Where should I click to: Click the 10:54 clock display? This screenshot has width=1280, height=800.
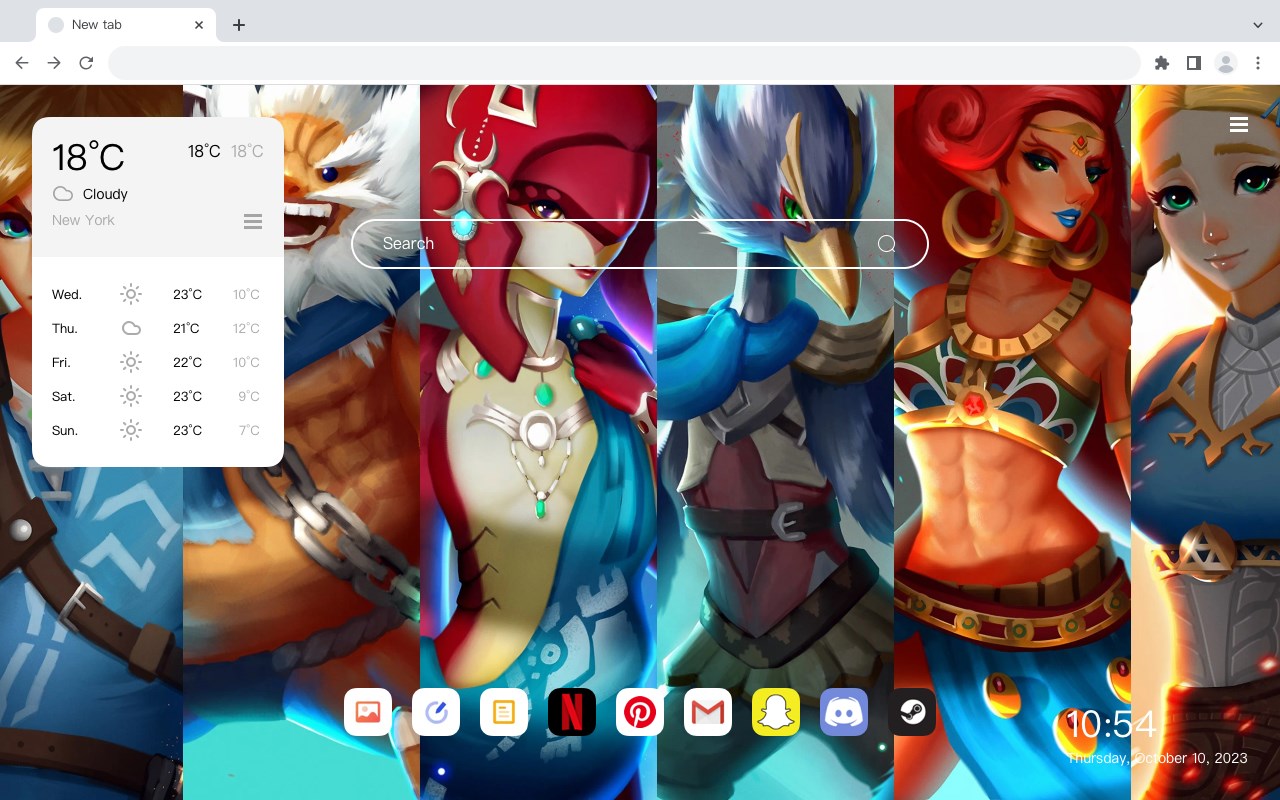click(x=1111, y=724)
